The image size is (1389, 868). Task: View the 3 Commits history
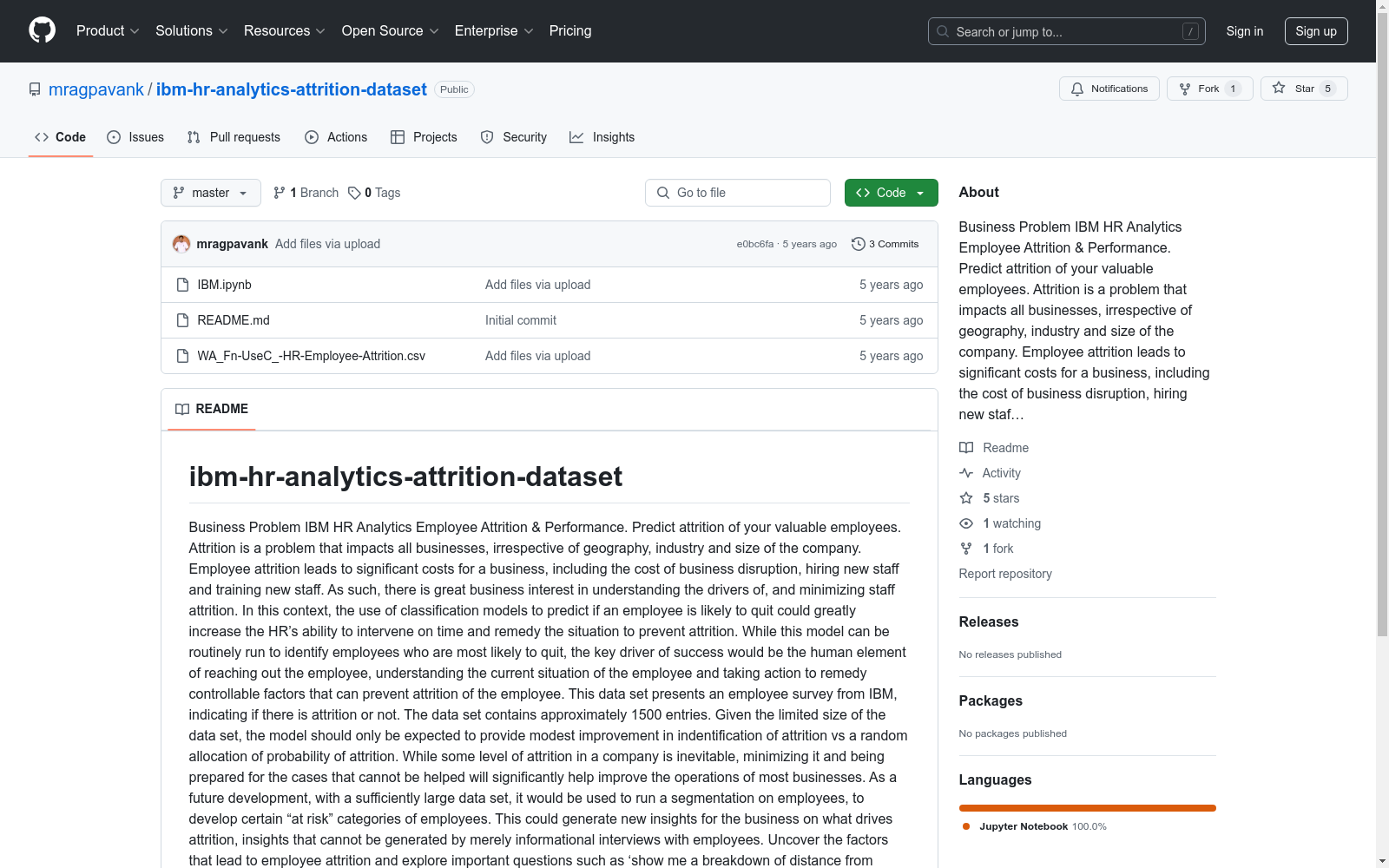pyautogui.click(x=885, y=244)
